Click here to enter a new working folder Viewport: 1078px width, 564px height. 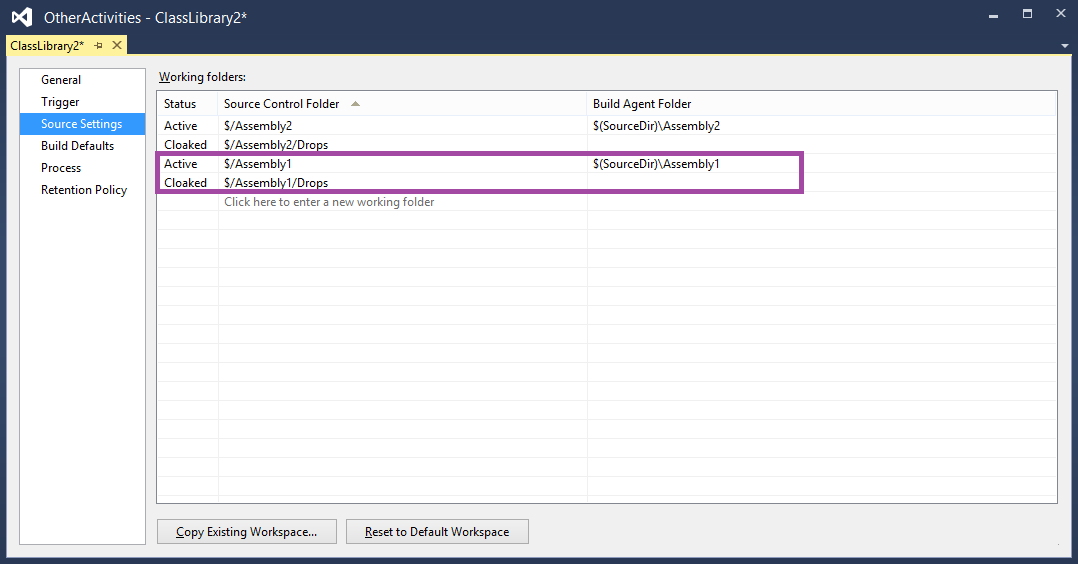tap(329, 202)
